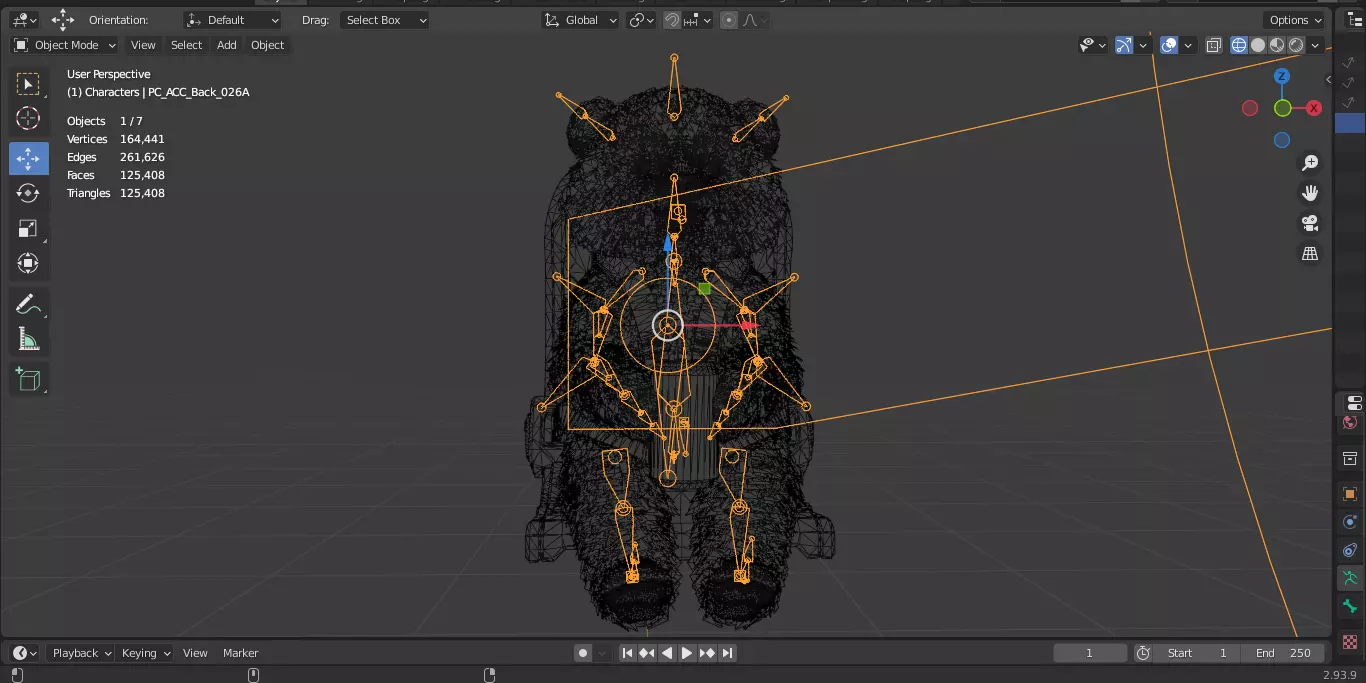
Task: Select the Annotate tool
Action: click(x=29, y=305)
